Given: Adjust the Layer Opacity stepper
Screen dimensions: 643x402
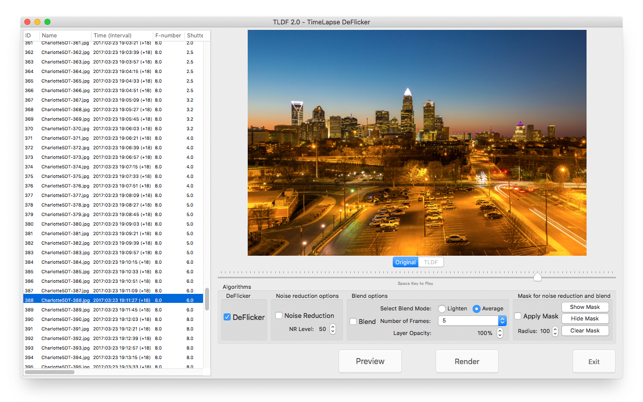Looking at the screenshot, I should (x=500, y=333).
